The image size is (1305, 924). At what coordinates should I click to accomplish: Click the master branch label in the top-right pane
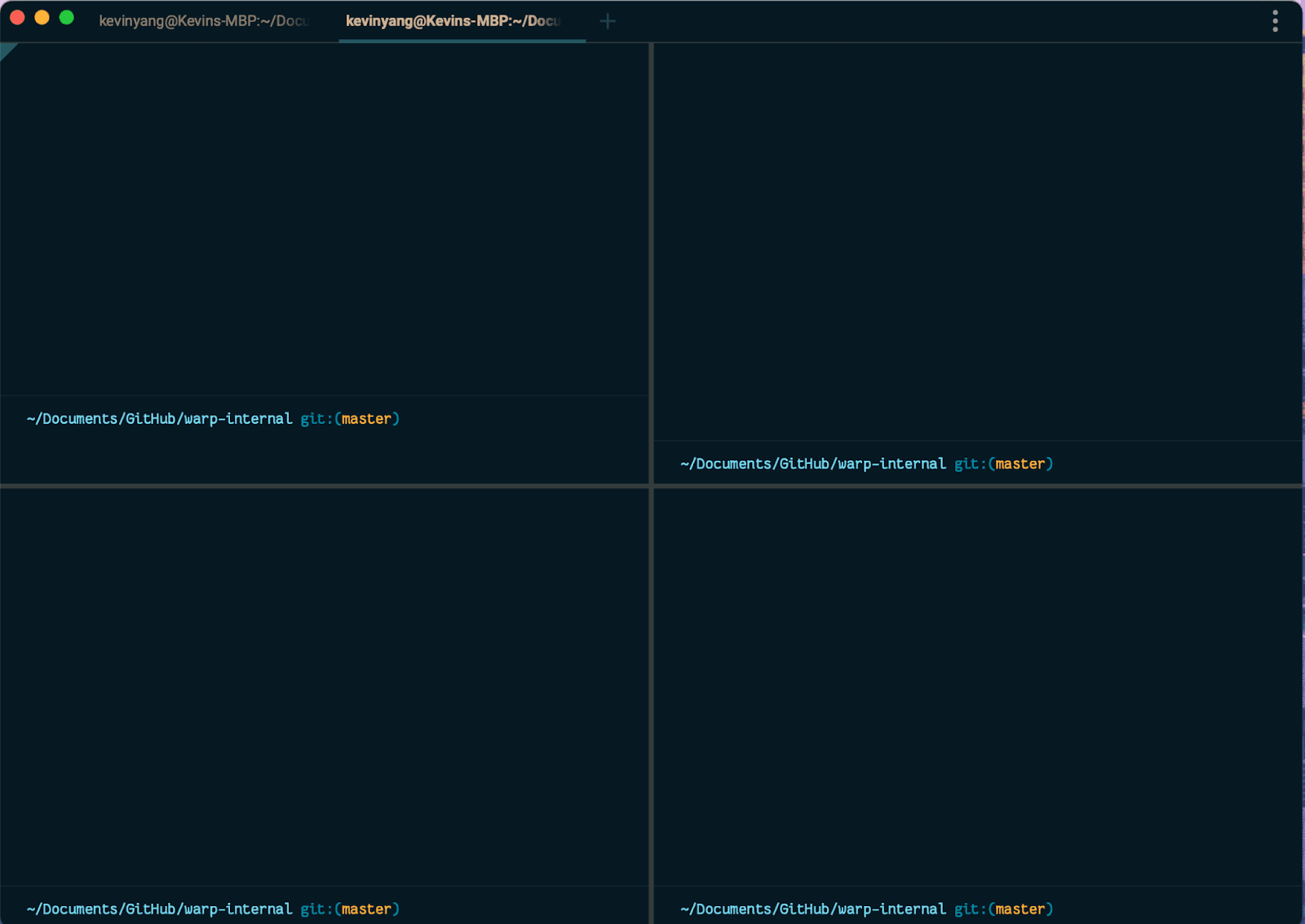point(1020,464)
